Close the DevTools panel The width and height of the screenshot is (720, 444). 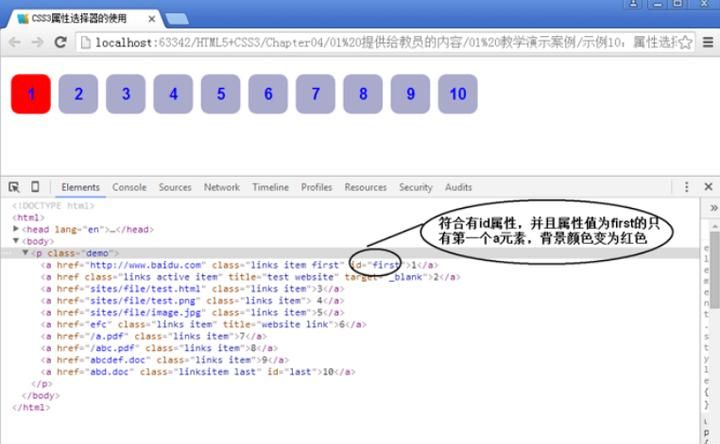point(708,186)
